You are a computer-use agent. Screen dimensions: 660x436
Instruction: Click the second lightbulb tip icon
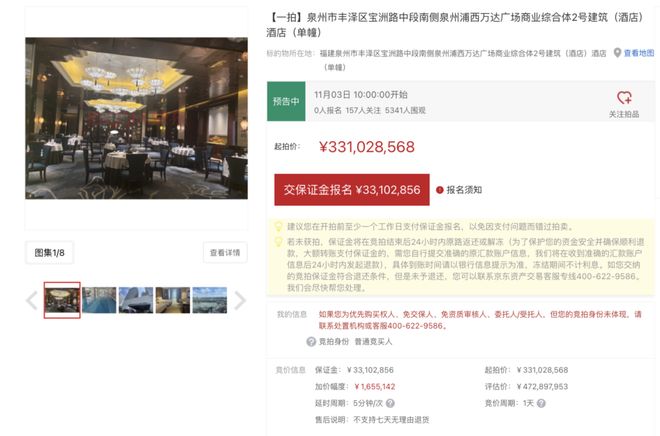(x=278, y=242)
